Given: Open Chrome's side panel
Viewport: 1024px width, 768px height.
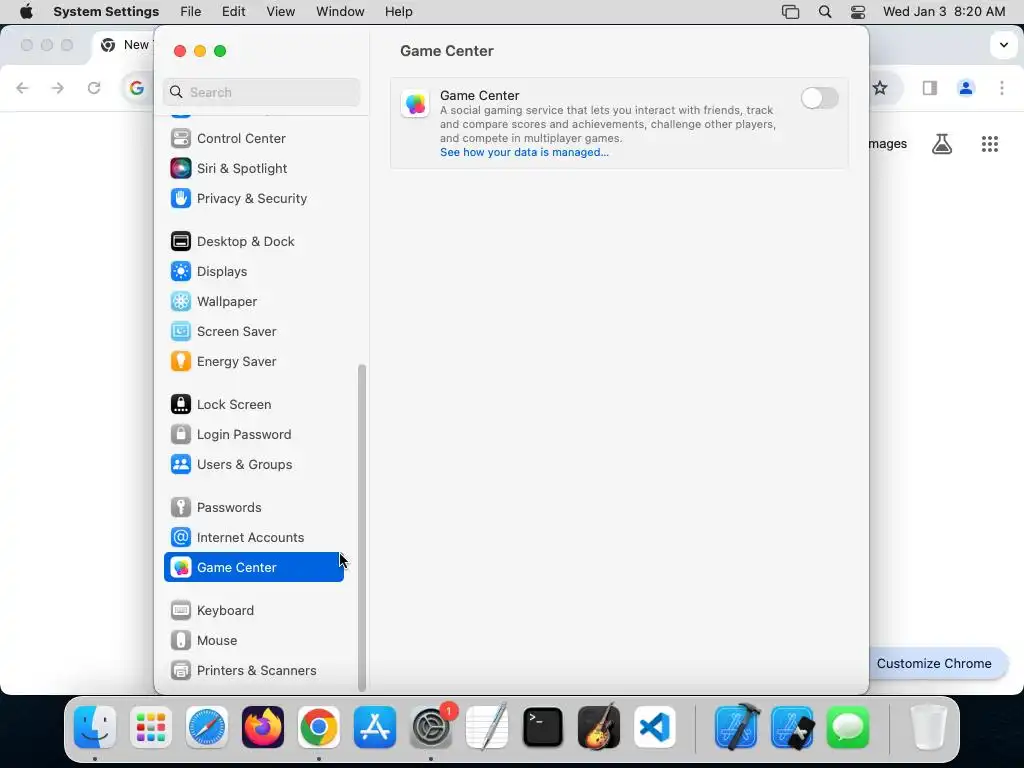Looking at the screenshot, I should coord(930,88).
